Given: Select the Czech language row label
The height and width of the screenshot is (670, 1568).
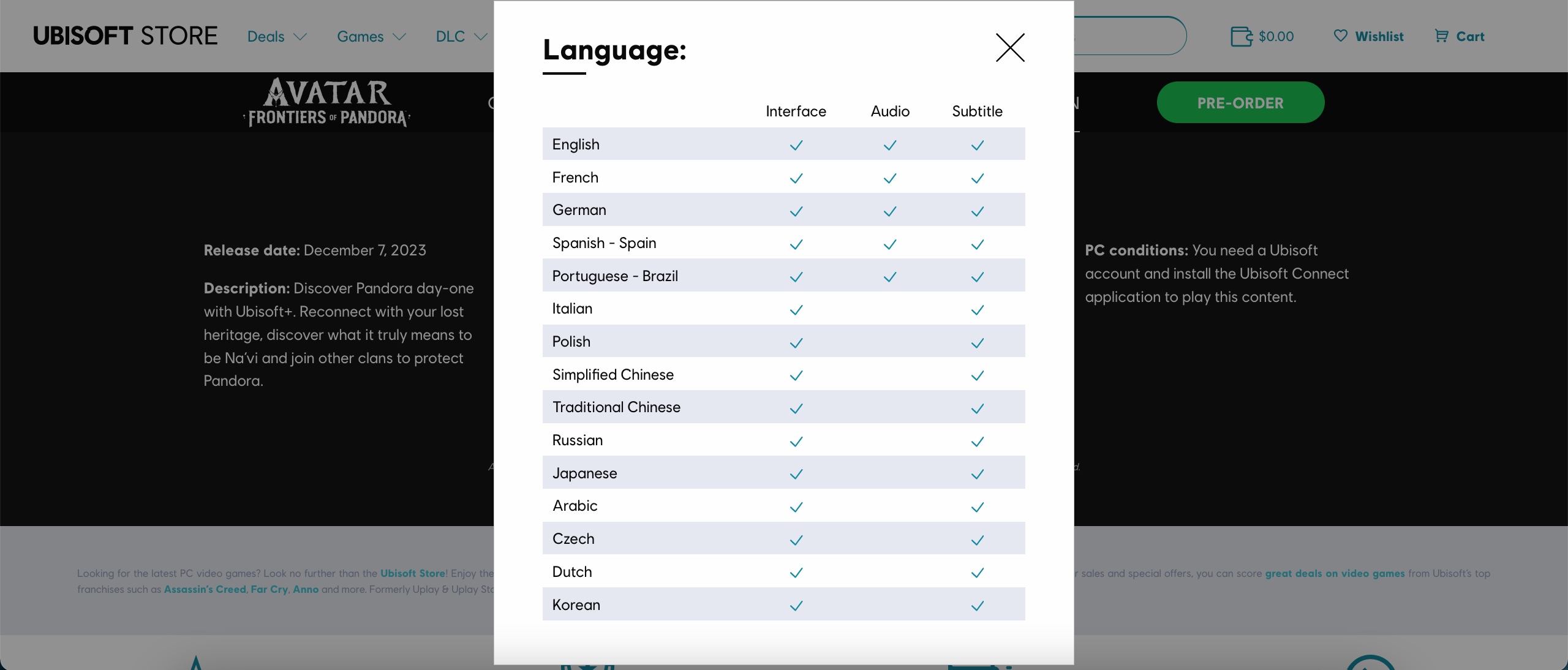Looking at the screenshot, I should 573,539.
